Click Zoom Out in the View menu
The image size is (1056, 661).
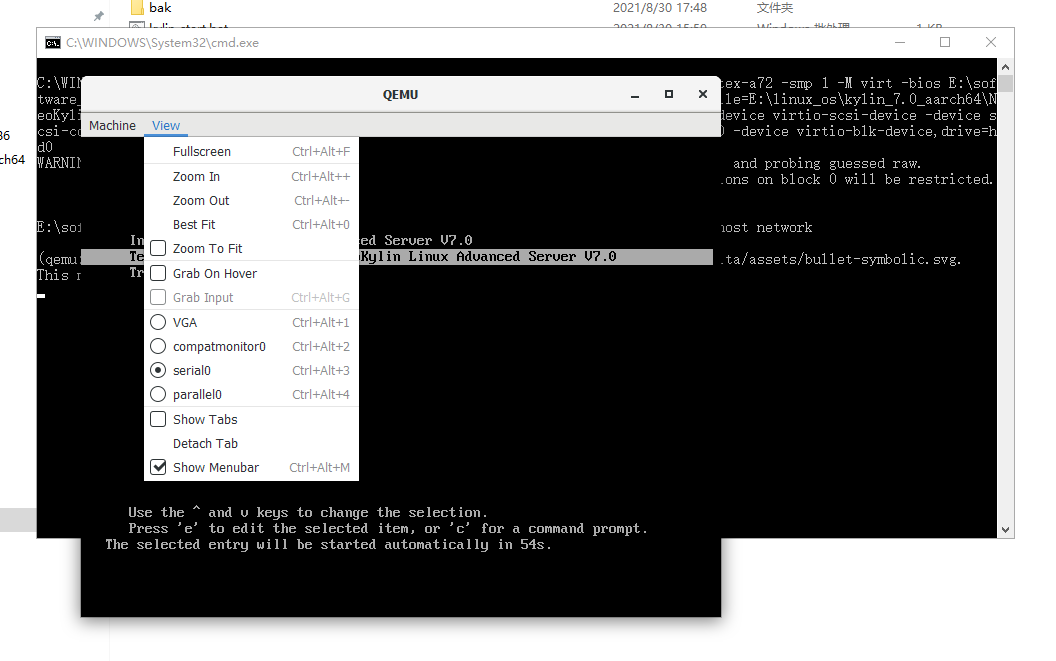(201, 200)
